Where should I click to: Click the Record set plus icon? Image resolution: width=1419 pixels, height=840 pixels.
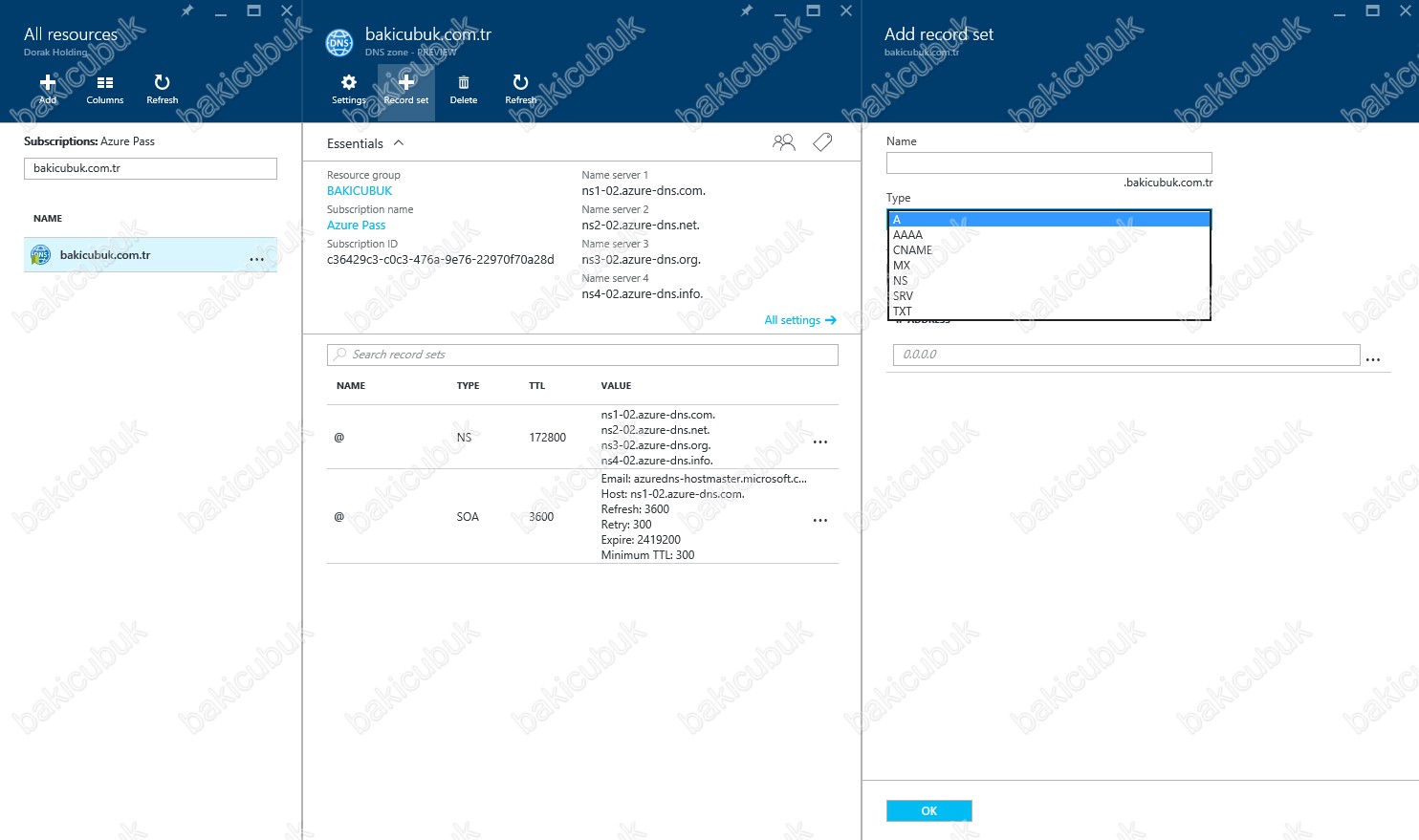pyautogui.click(x=406, y=84)
